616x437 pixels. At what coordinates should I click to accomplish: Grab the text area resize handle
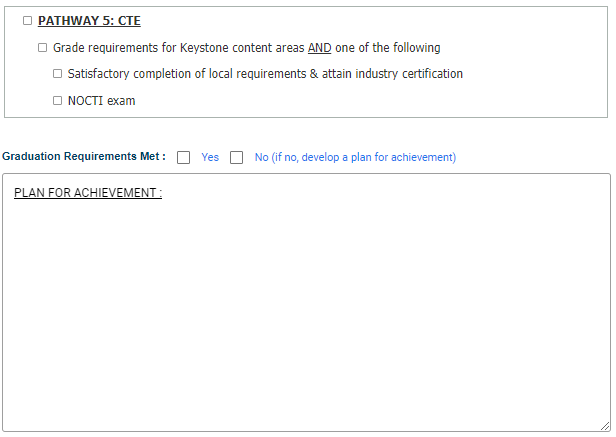[x=604, y=425]
